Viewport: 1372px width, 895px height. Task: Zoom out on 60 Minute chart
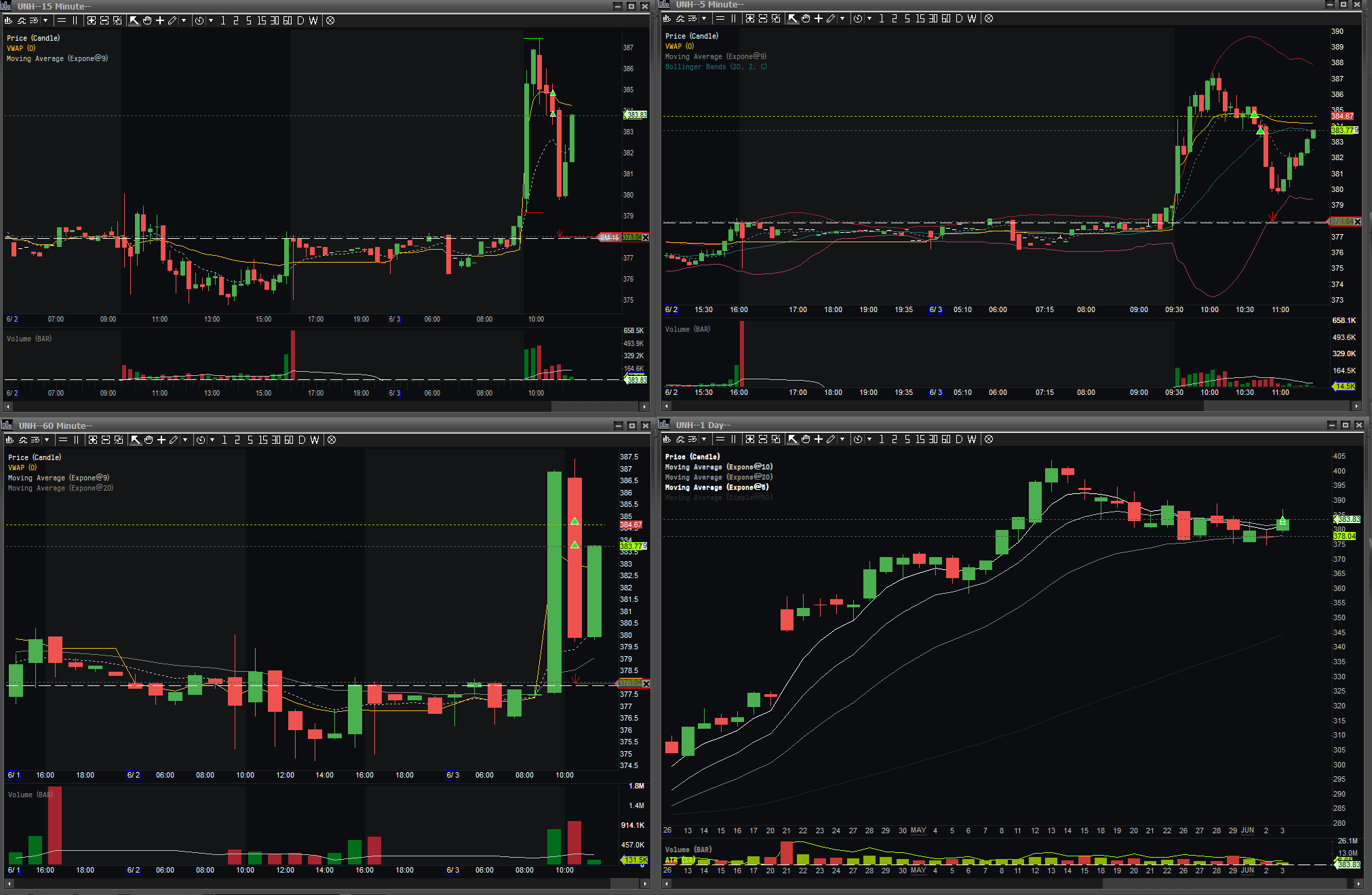tap(106, 440)
